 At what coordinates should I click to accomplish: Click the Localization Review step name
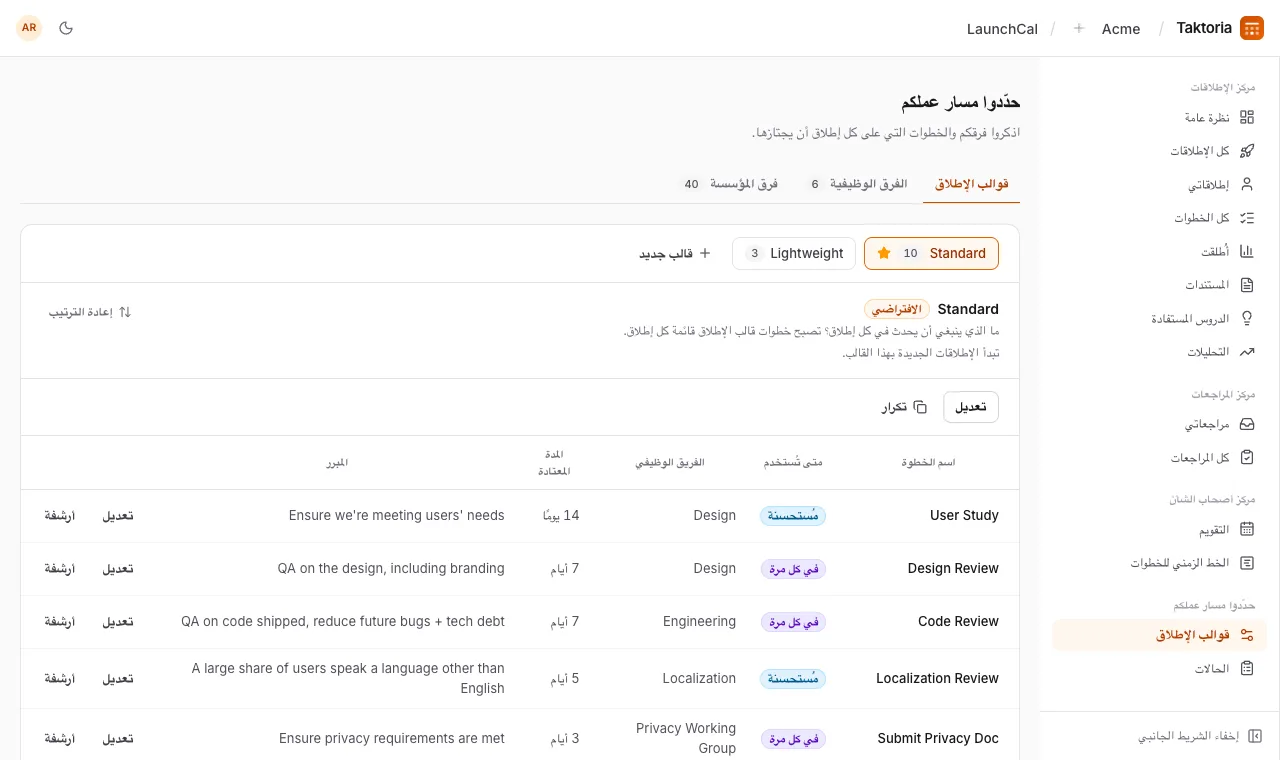pos(937,679)
